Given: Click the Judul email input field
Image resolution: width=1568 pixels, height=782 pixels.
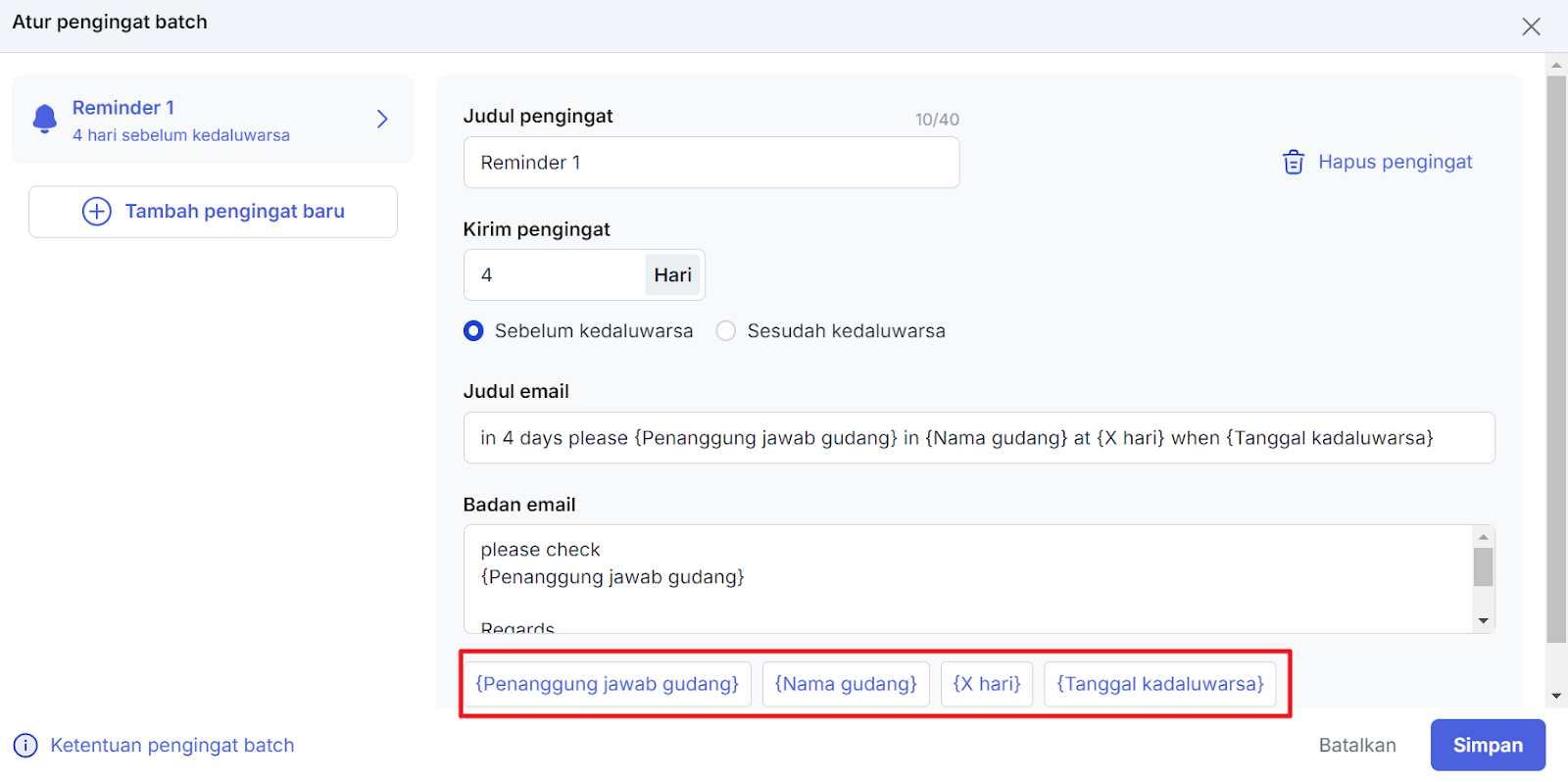Looking at the screenshot, I should click(978, 438).
